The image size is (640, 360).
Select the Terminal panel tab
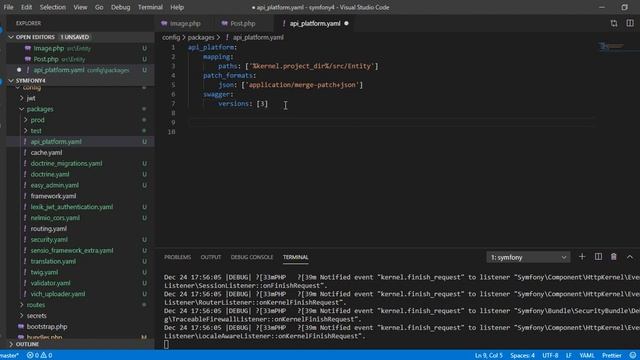296,258
